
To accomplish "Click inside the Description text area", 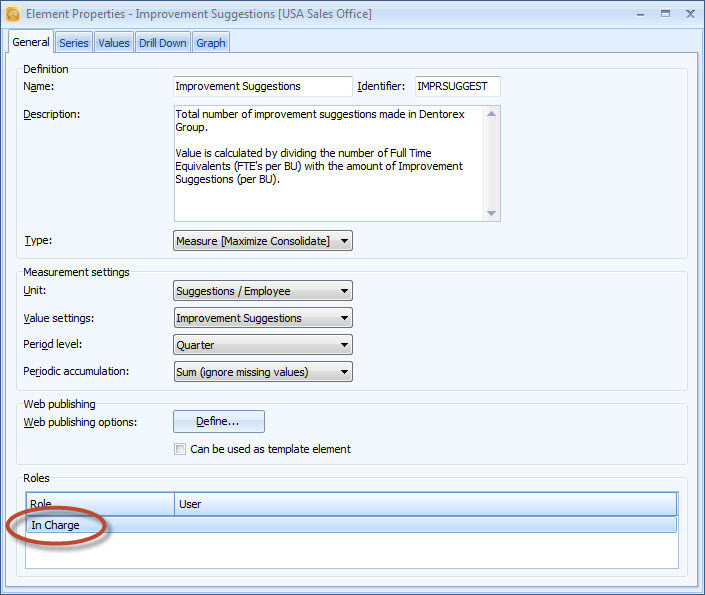I will (330, 162).
